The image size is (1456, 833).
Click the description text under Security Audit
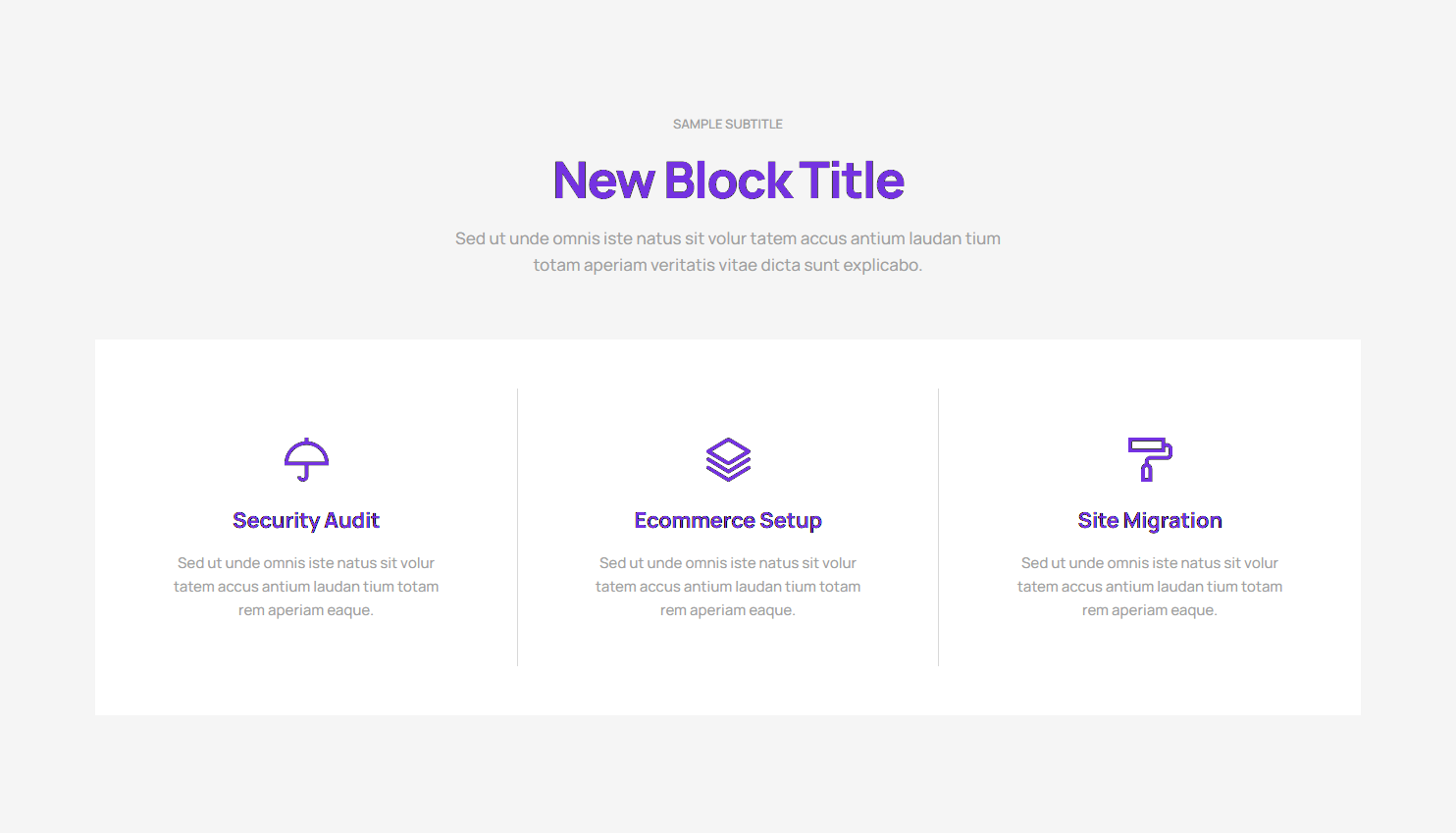(306, 587)
